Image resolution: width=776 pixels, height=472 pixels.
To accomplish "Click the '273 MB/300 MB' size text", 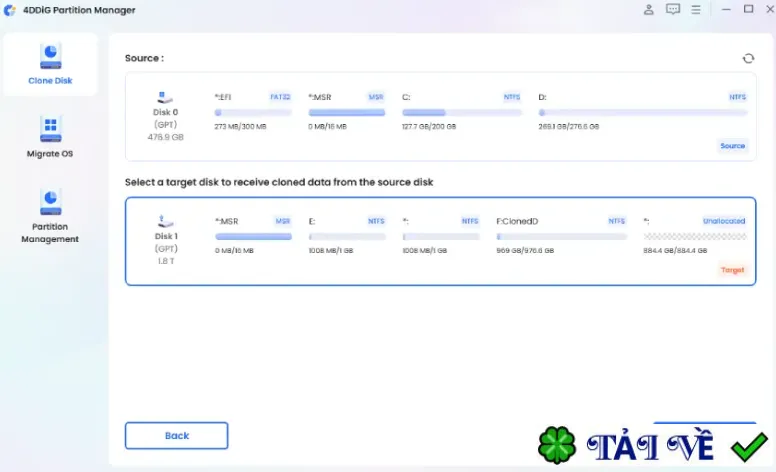I will click(241, 127).
